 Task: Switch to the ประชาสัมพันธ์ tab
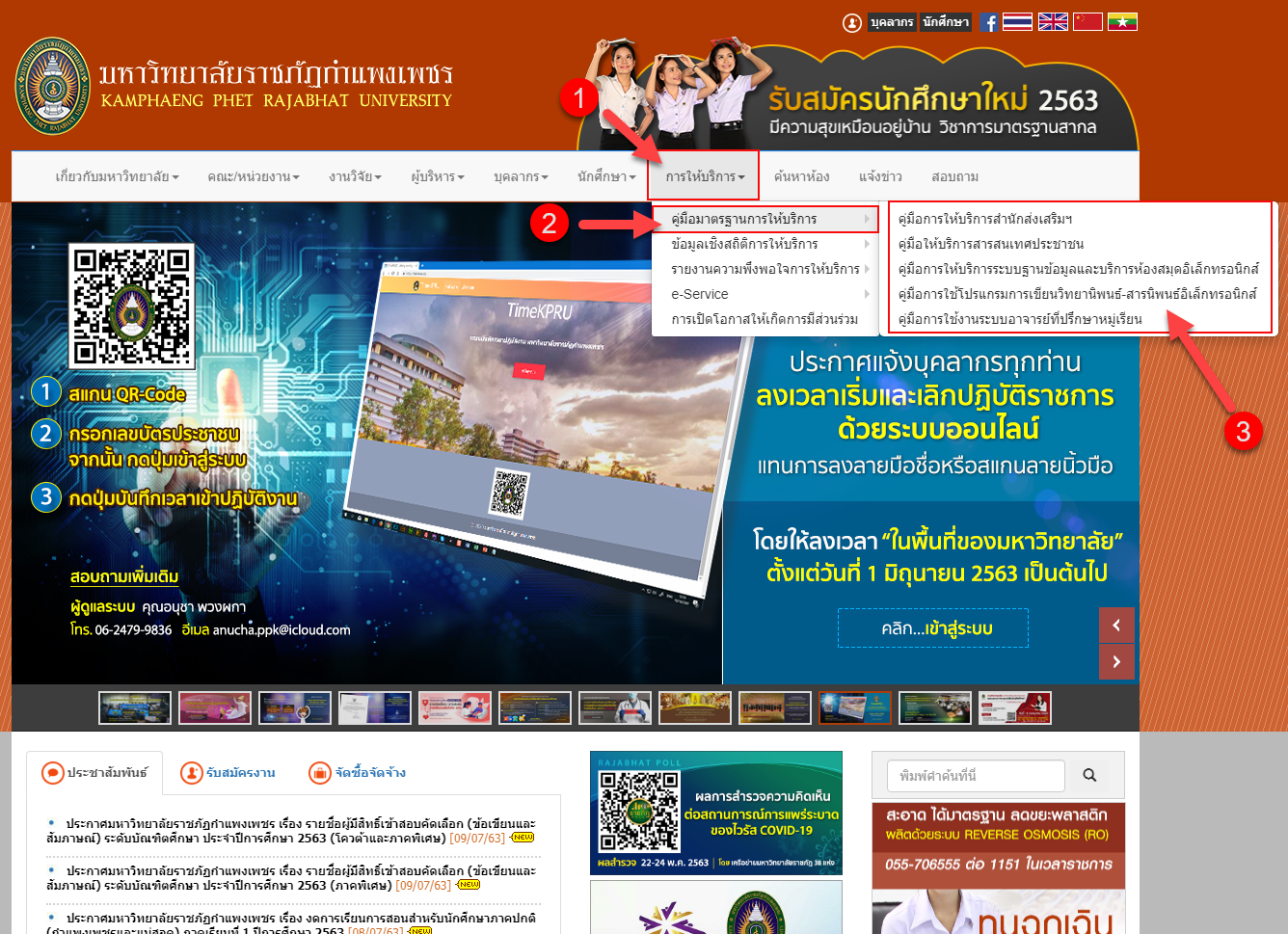94,773
